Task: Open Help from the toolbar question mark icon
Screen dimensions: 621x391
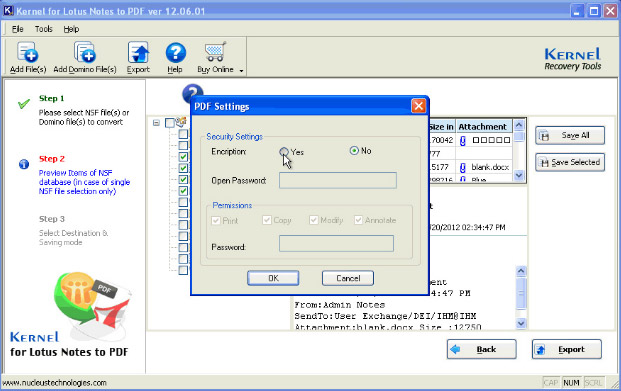Action: pyautogui.click(x=175, y=52)
